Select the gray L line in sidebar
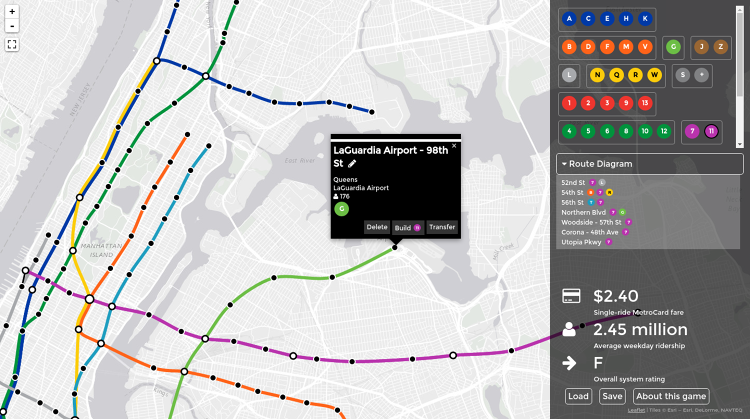This screenshot has height=419, width=750. (x=569, y=75)
